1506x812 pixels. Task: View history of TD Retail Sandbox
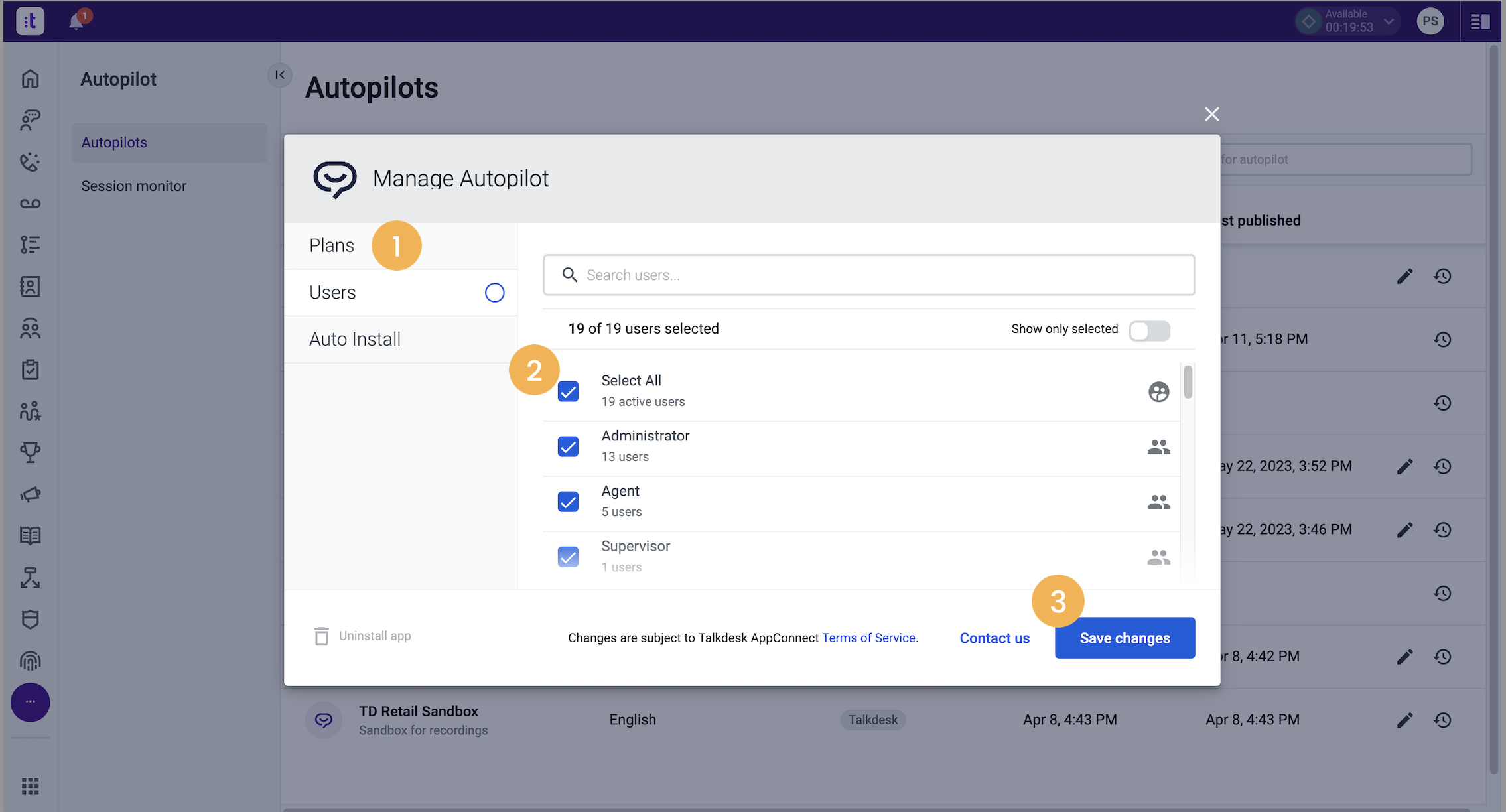click(x=1442, y=720)
